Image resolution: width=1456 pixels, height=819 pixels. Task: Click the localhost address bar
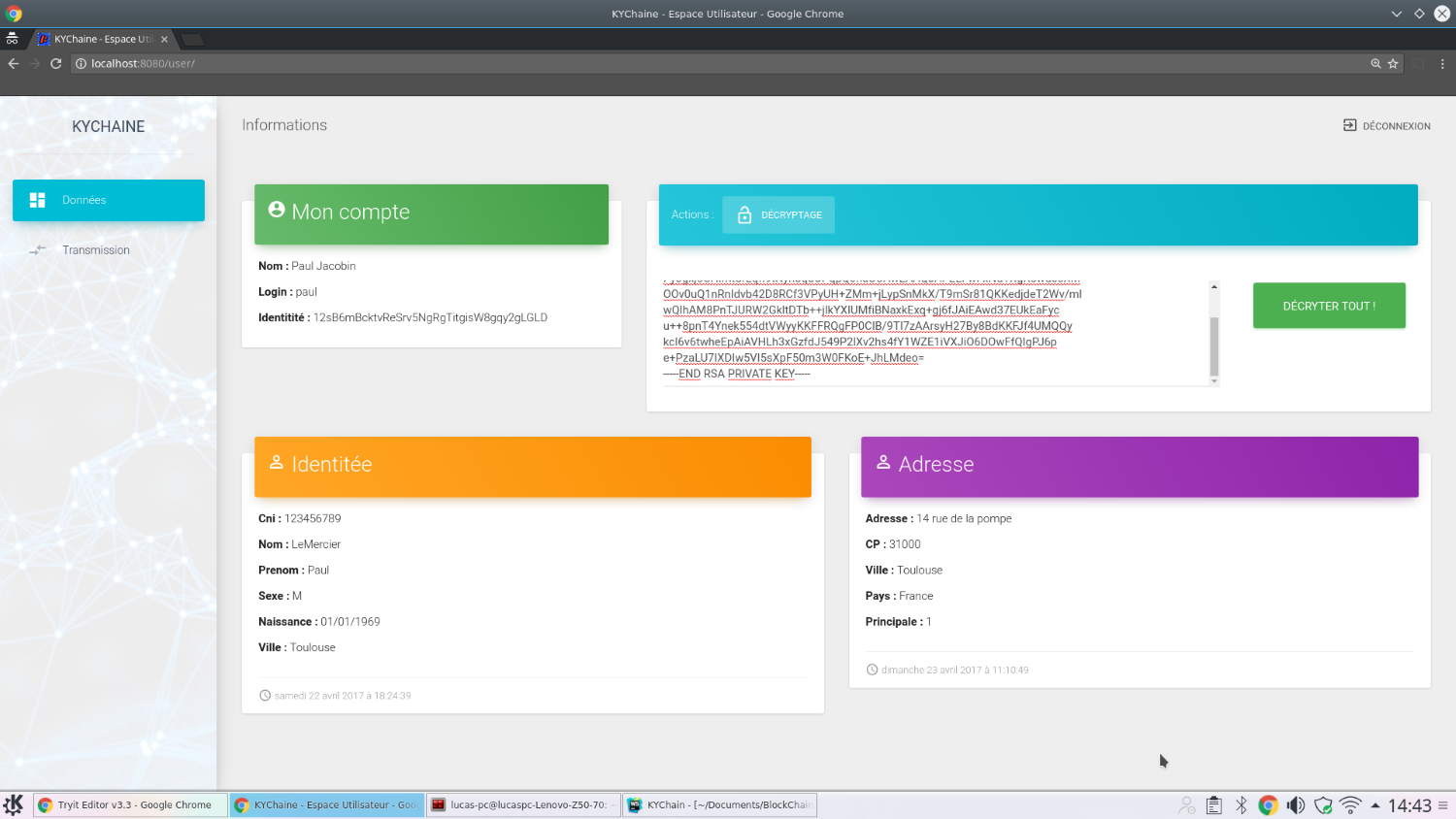pyautogui.click(x=679, y=64)
